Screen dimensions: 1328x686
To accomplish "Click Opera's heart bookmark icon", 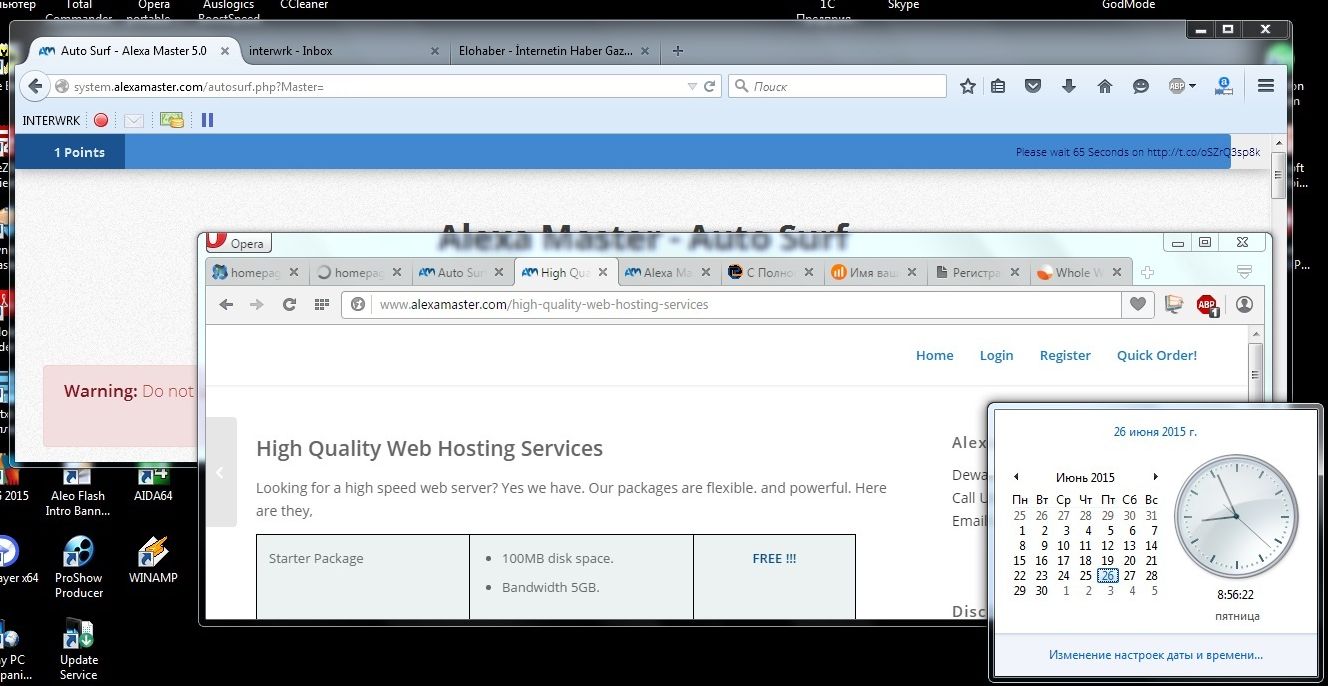I will coord(1137,305).
